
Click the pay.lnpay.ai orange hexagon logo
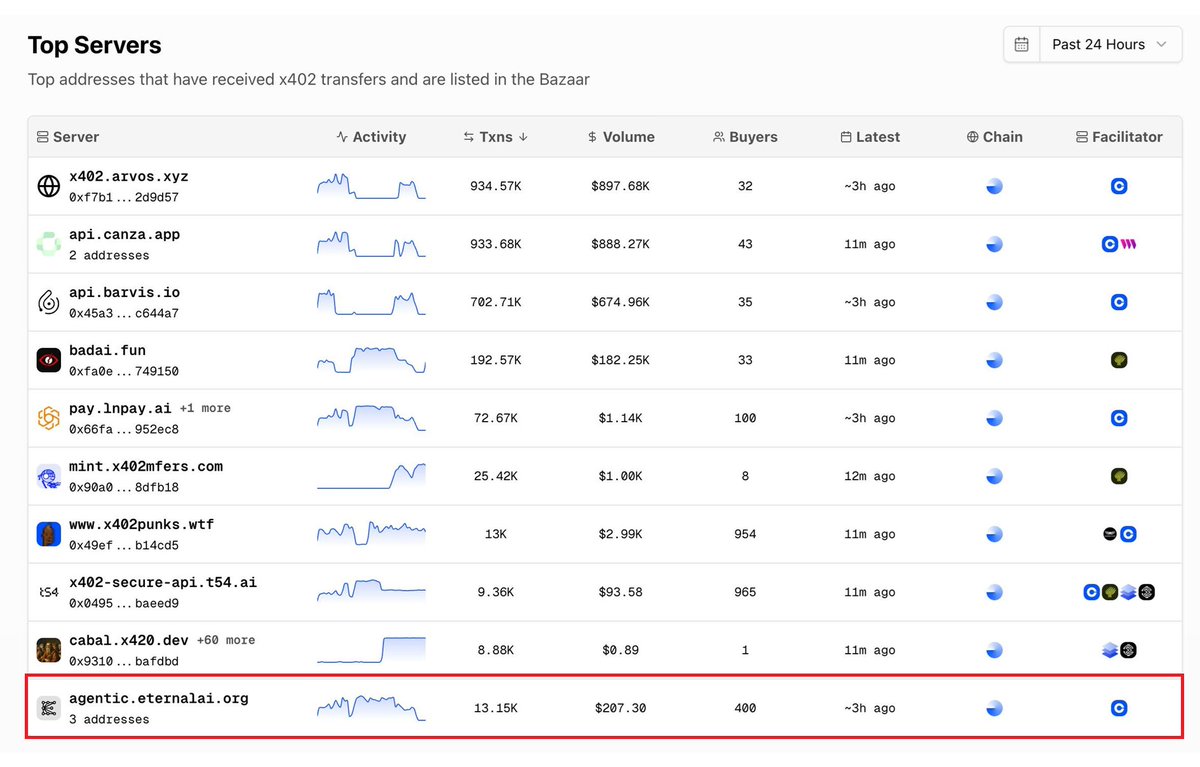coord(48,418)
